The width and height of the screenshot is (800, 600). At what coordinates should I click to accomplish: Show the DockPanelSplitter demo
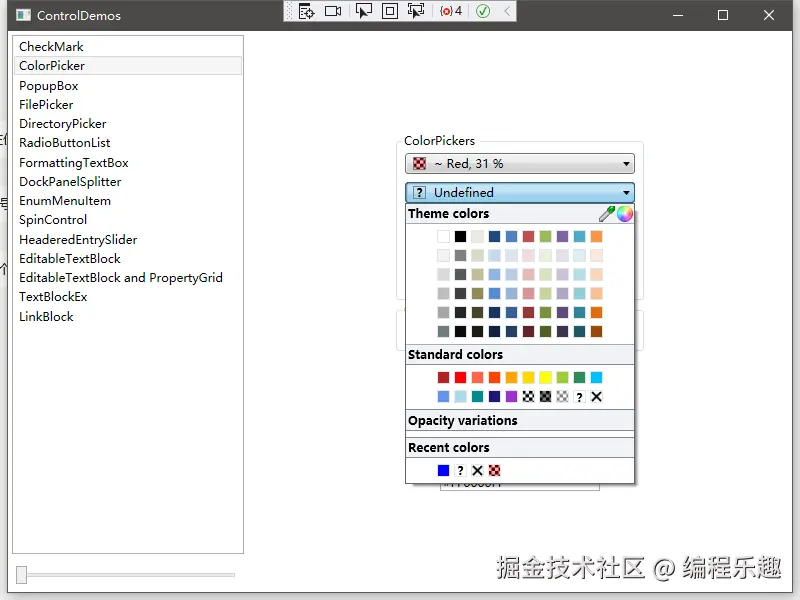(x=128, y=182)
